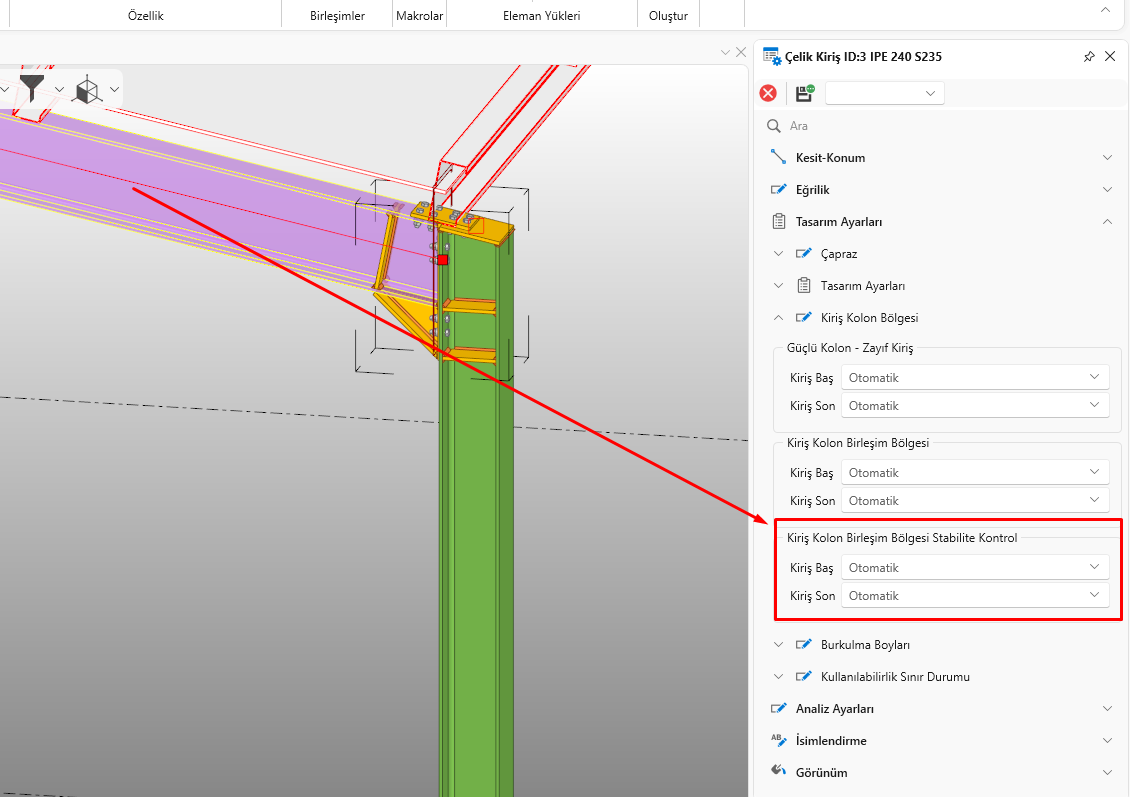Expand the Eğrilik section
1130x797 pixels.
point(1106,190)
